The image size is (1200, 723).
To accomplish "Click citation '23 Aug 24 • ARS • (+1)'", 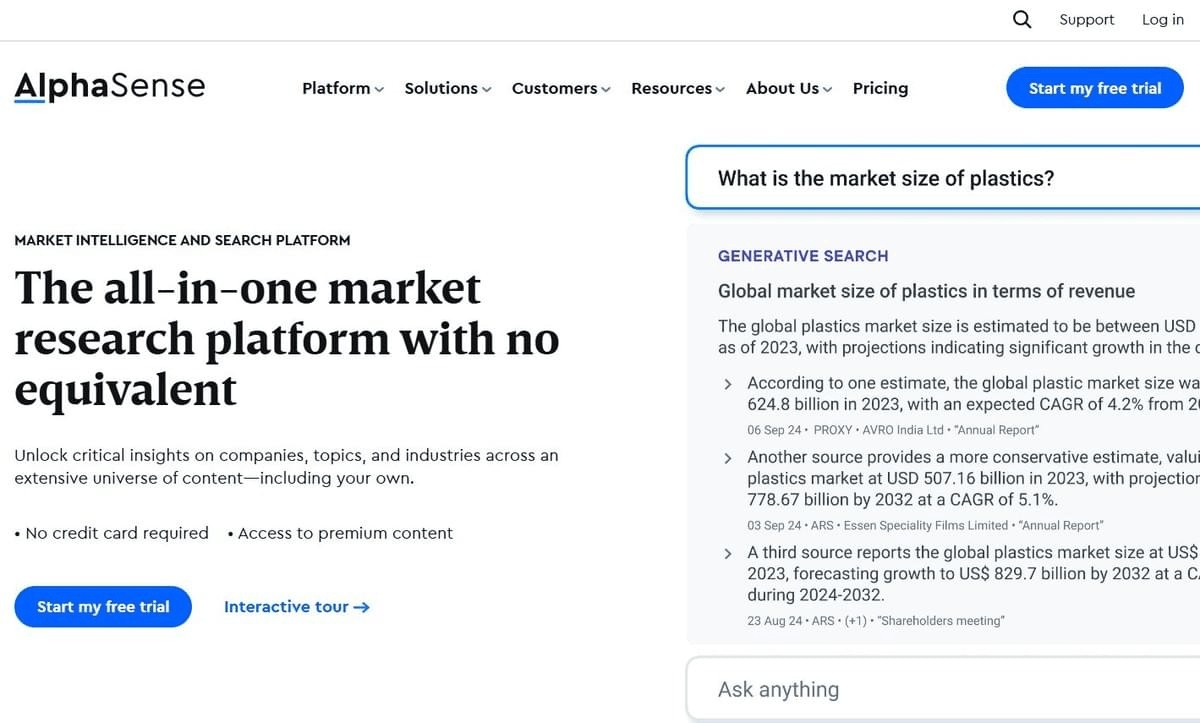I will coord(875,621).
